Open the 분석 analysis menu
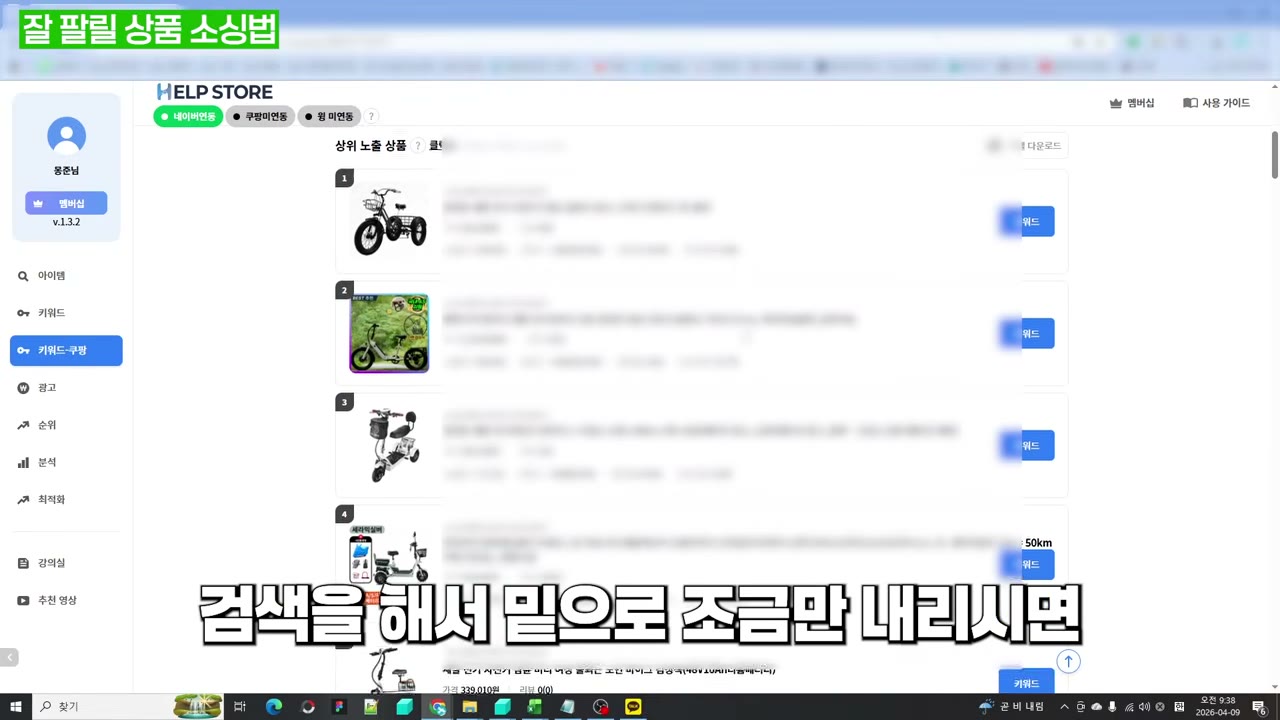The image size is (1280, 720). (x=66, y=462)
